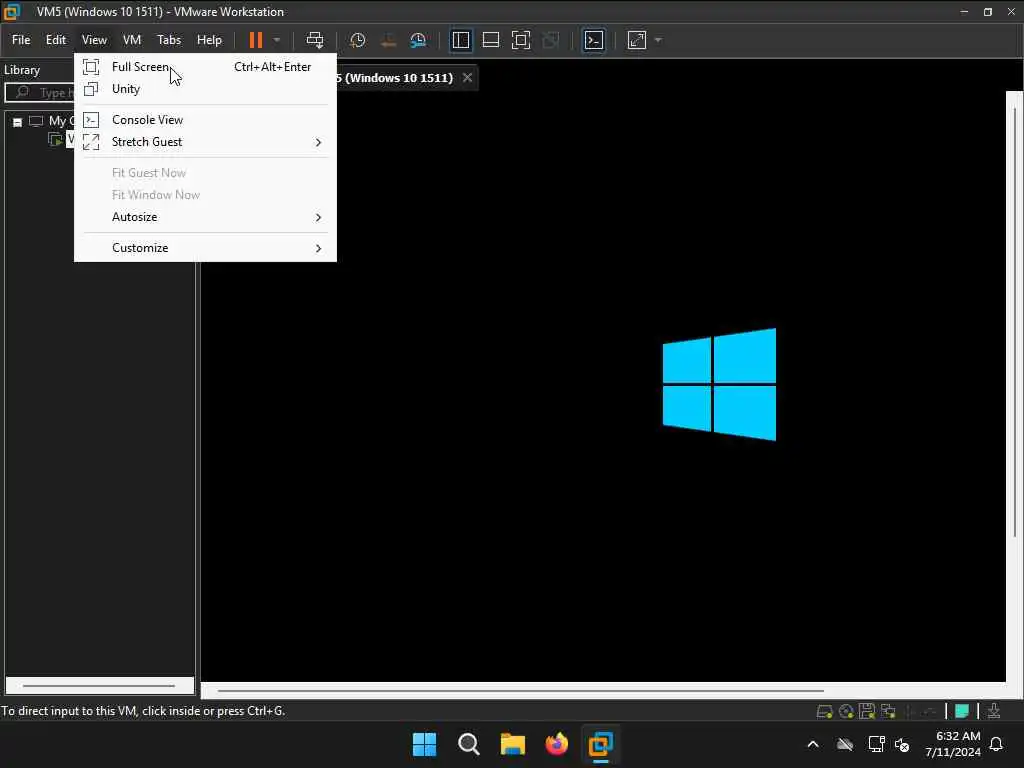Image resolution: width=1024 pixels, height=768 pixels.
Task: Click the VM console horizontal scrollbar
Action: (520, 690)
